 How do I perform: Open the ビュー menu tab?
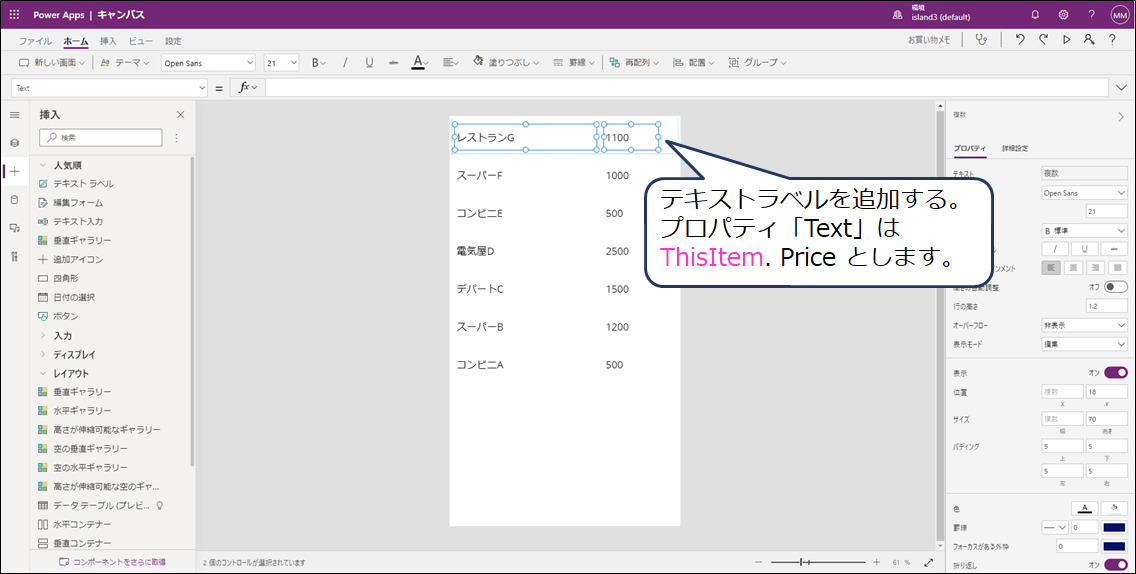click(141, 41)
